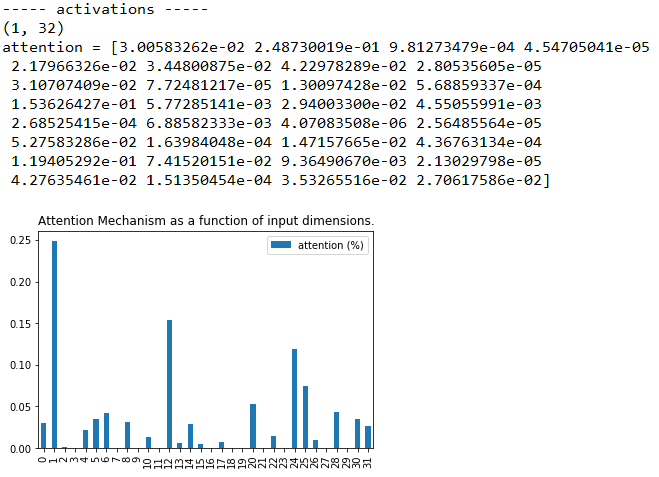Screen dimensions: 659x477
Task: Click attention value 2.70617586e-02
Action: pos(479,180)
